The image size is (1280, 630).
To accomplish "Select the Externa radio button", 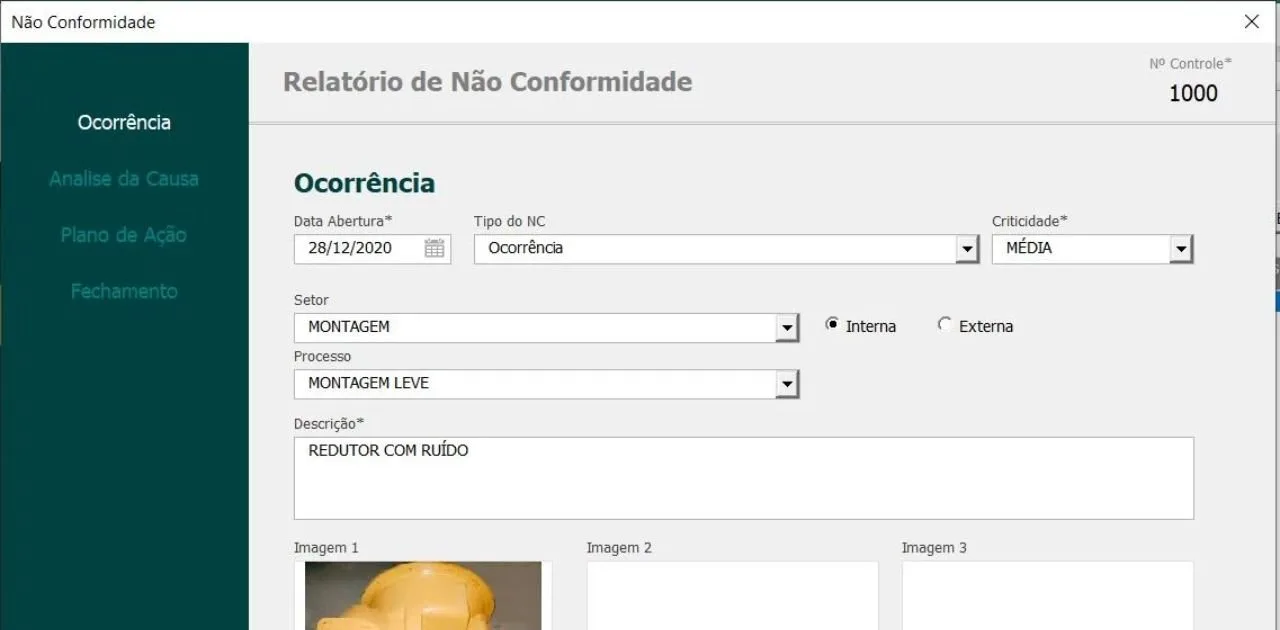I will [944, 325].
